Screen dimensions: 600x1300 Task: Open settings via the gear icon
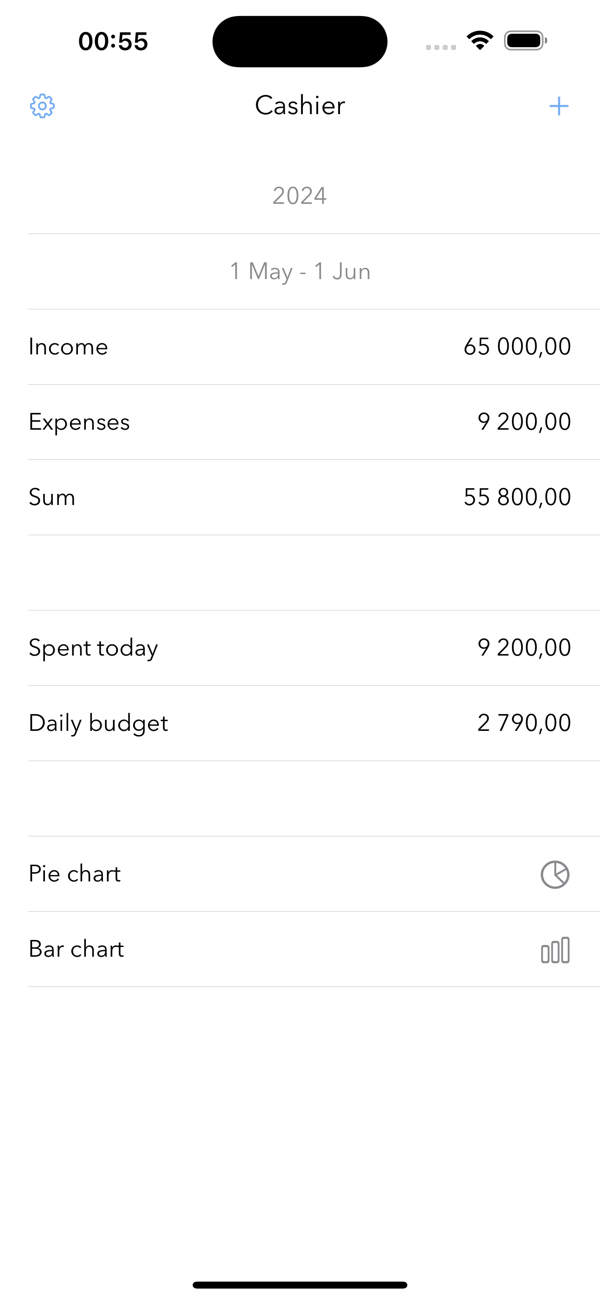click(x=42, y=106)
